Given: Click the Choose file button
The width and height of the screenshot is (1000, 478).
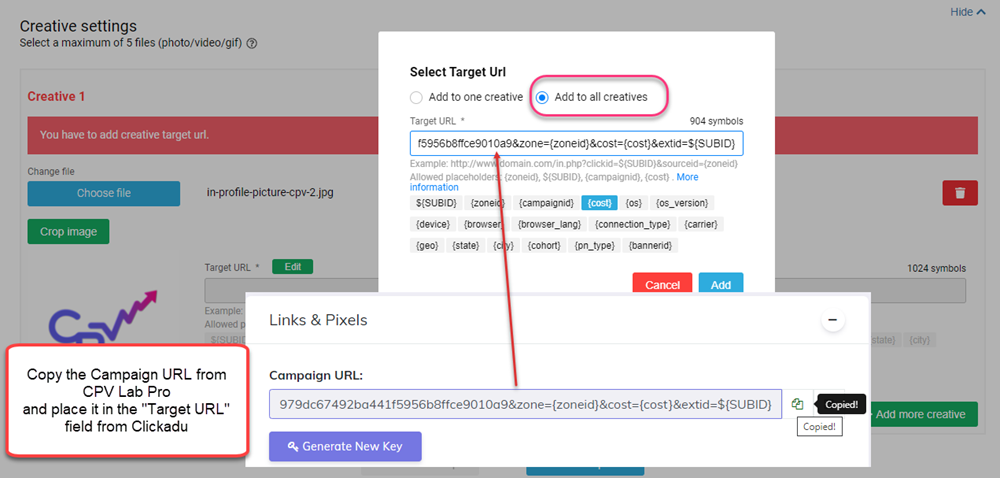Looking at the screenshot, I should [x=103, y=193].
